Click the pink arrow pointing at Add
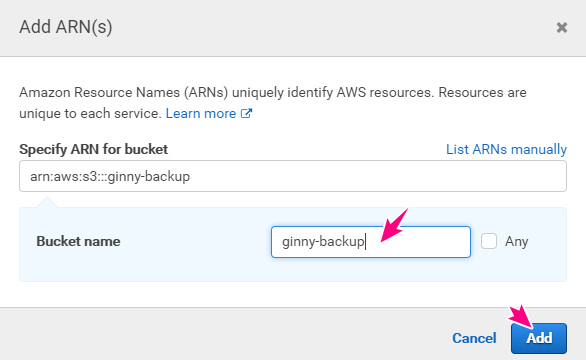The height and width of the screenshot is (360, 586). point(521,317)
